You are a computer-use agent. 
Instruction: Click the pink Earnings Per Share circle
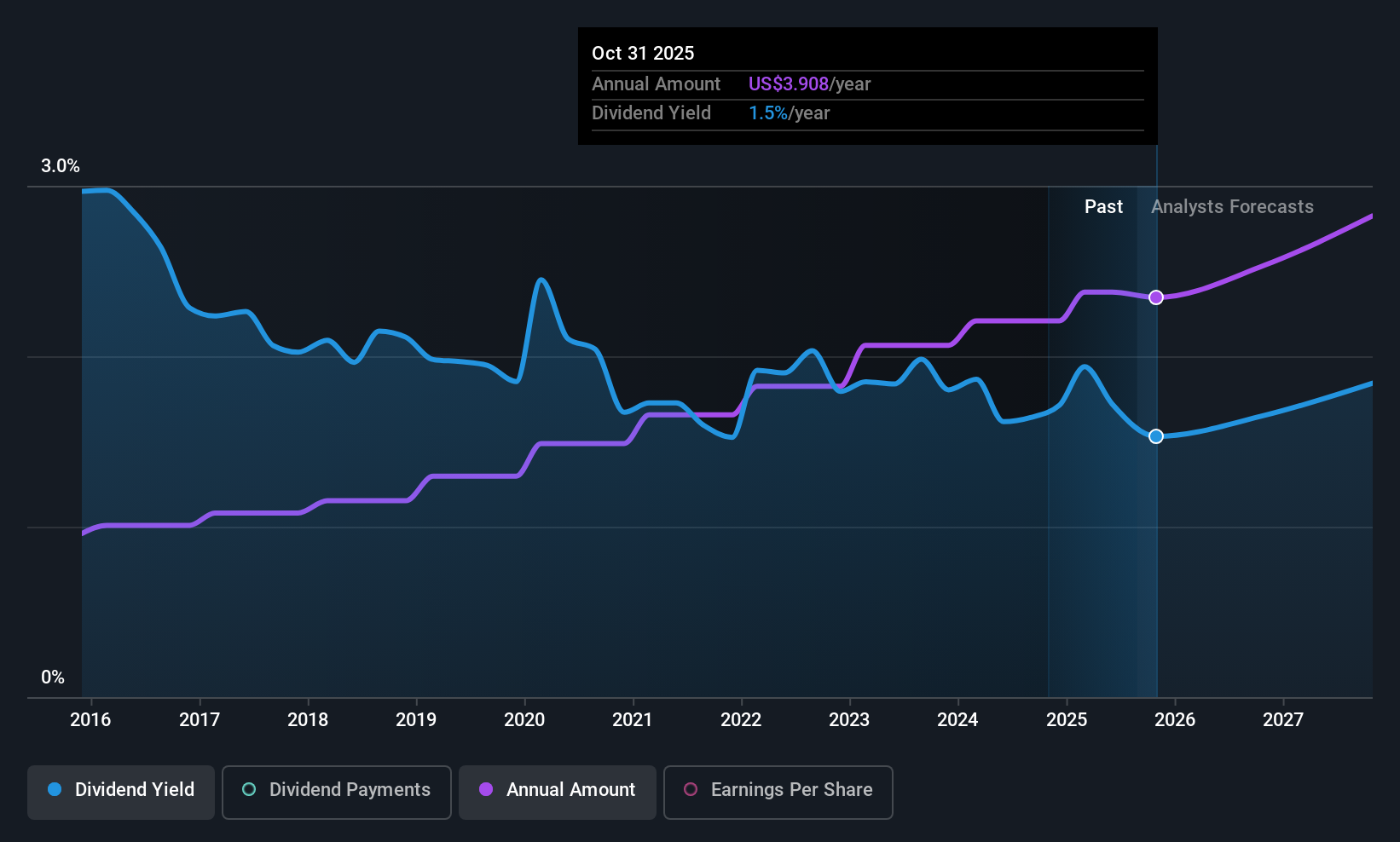[x=691, y=789]
